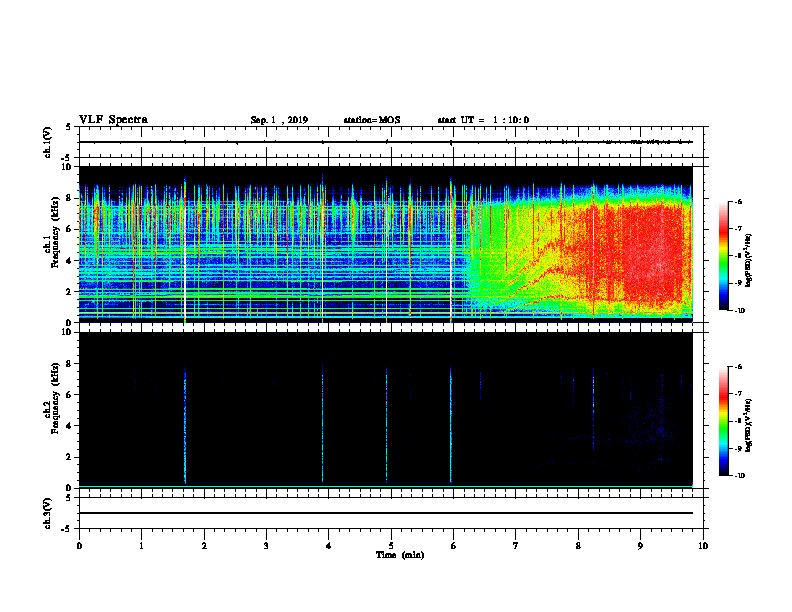This screenshot has width=792, height=612.
Task: Click time axis tick label "7"
Action: pos(516,546)
